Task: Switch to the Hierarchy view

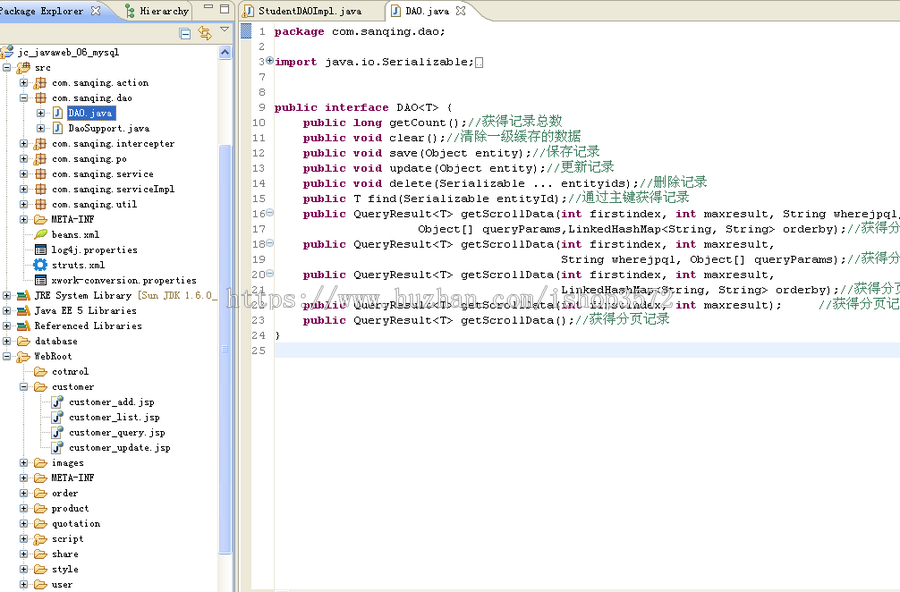Action: coord(163,9)
